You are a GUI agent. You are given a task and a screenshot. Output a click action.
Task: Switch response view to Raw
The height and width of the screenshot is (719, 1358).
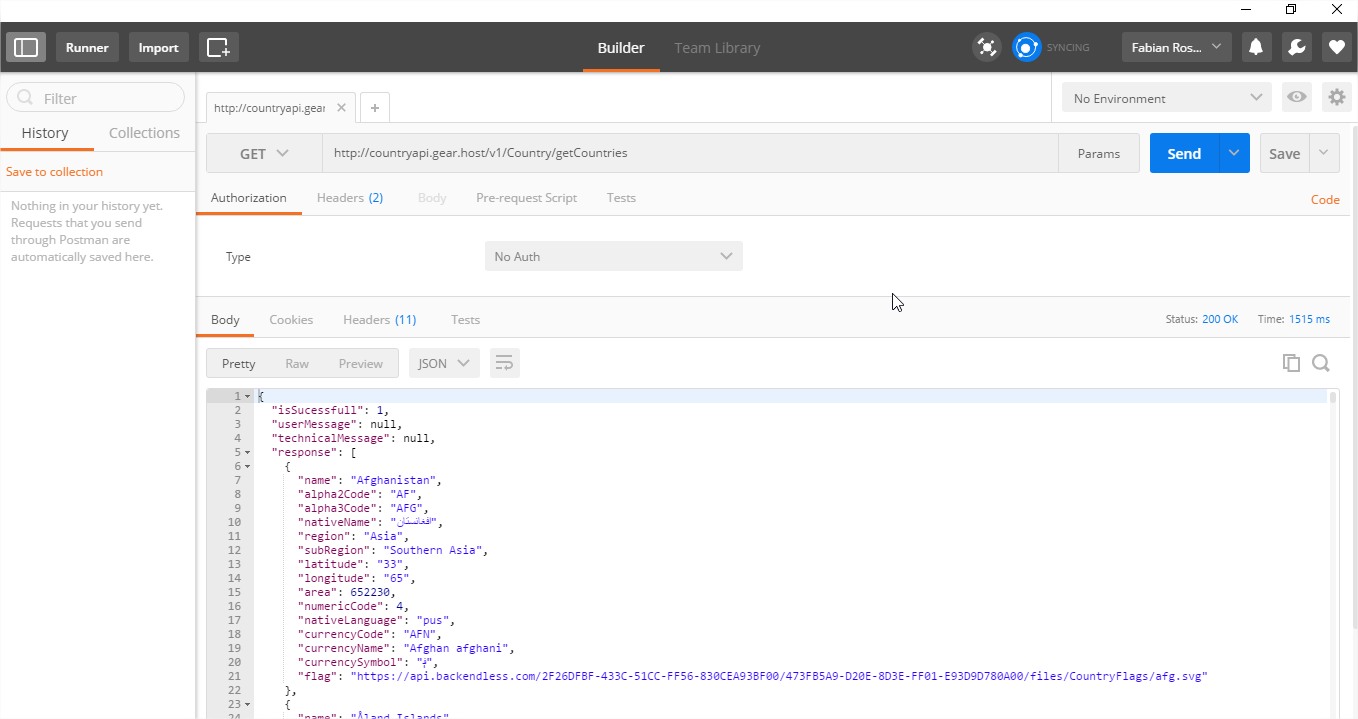pyautogui.click(x=297, y=364)
